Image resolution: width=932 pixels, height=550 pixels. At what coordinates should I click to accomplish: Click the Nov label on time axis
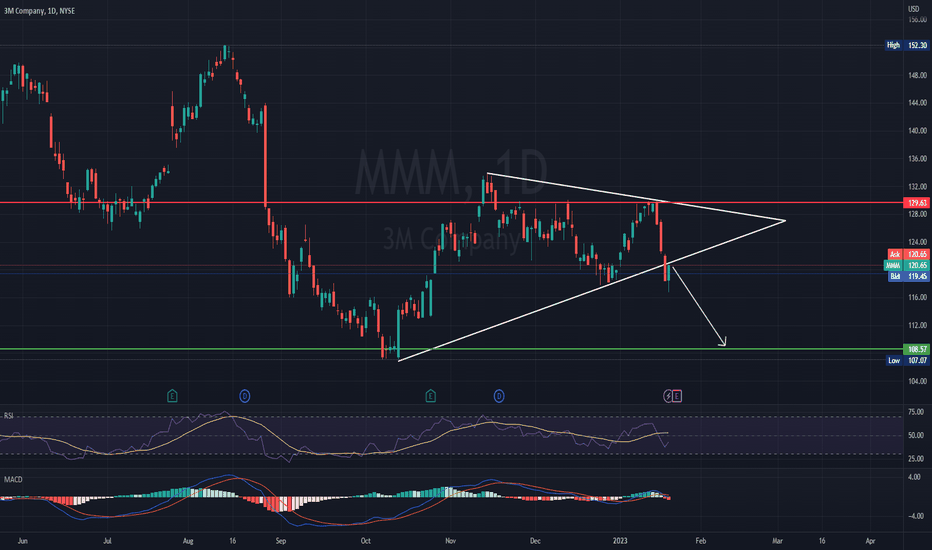[x=450, y=541]
